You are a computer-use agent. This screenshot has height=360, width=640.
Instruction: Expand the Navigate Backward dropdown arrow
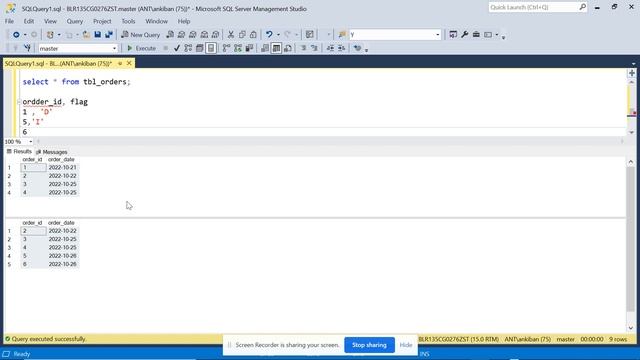(25, 35)
